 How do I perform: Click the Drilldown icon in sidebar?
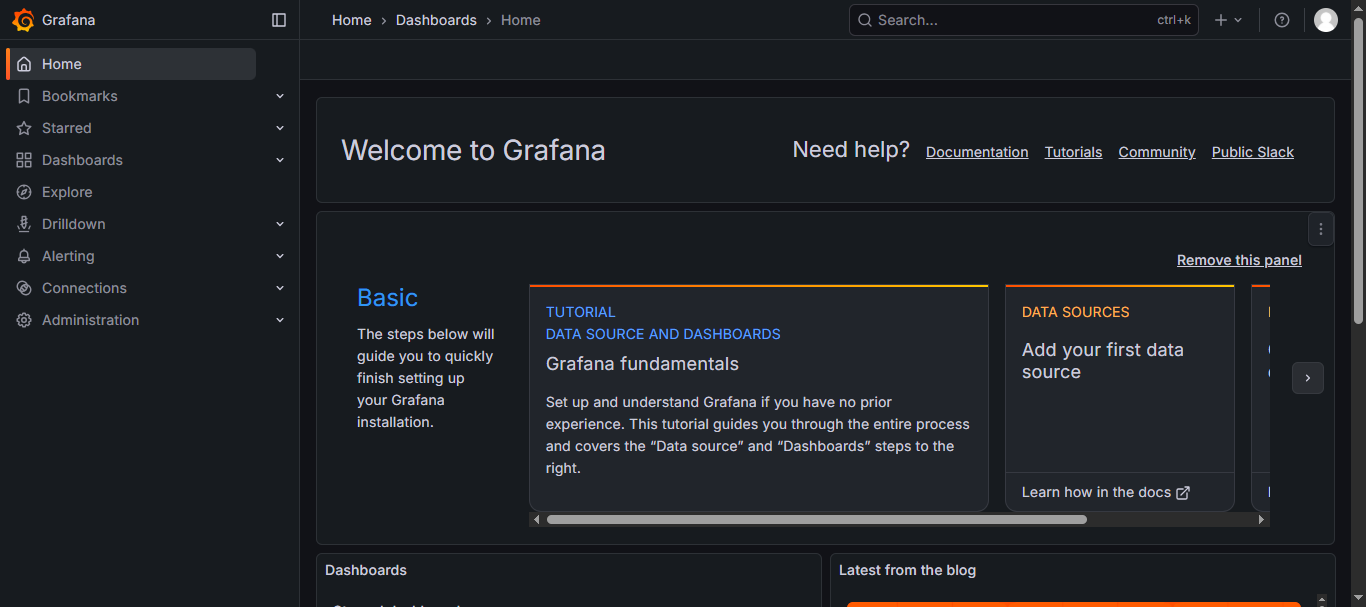pos(24,224)
